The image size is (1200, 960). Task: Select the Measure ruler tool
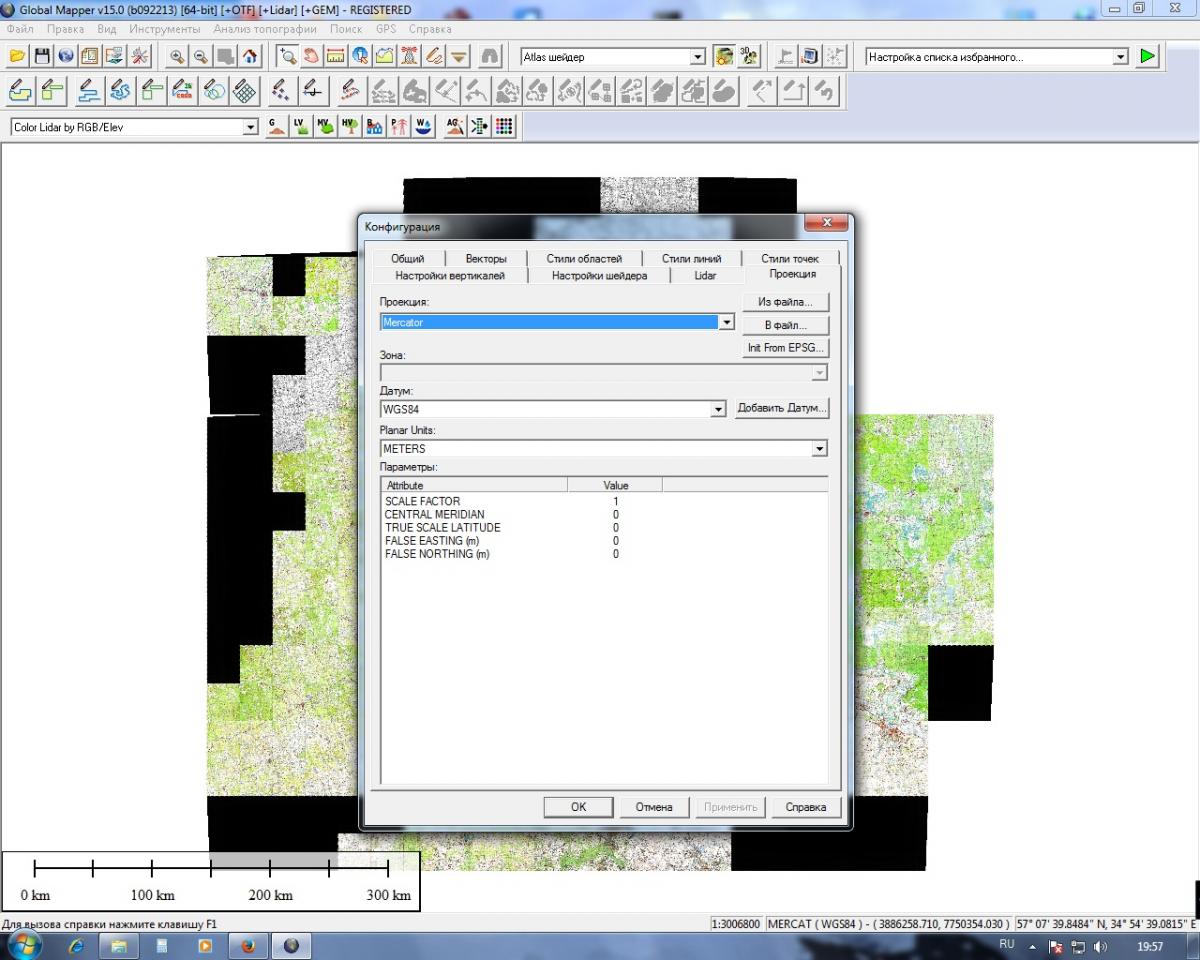point(336,57)
